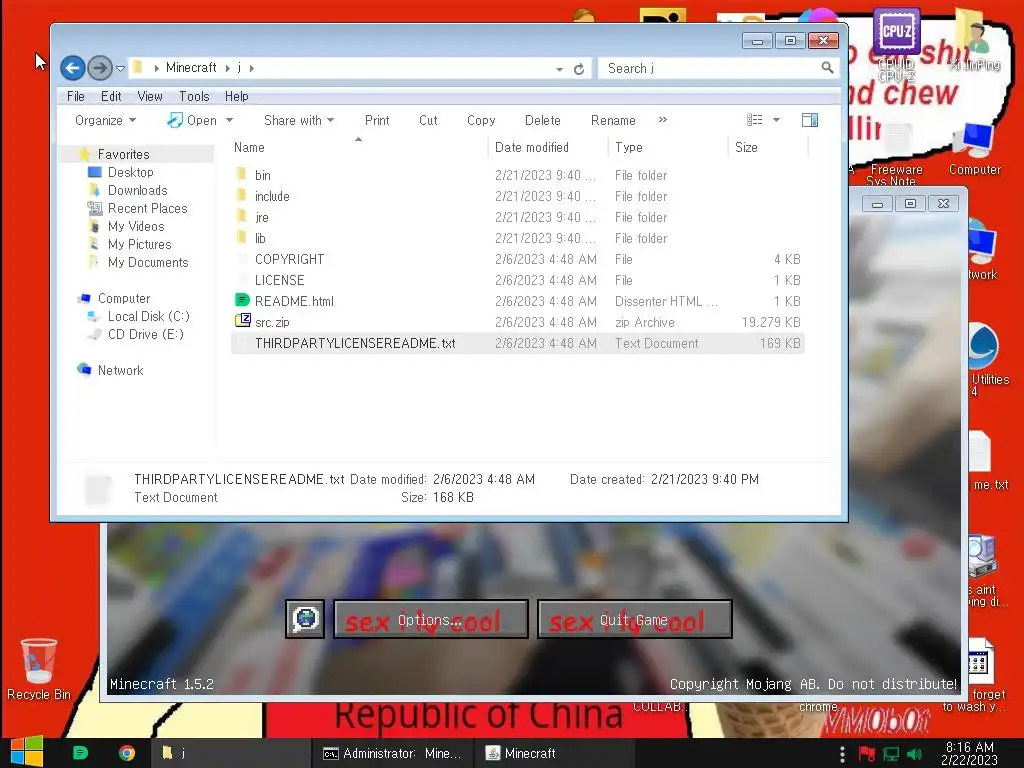Open Local Disk (C:) in navigation pane

(148, 316)
